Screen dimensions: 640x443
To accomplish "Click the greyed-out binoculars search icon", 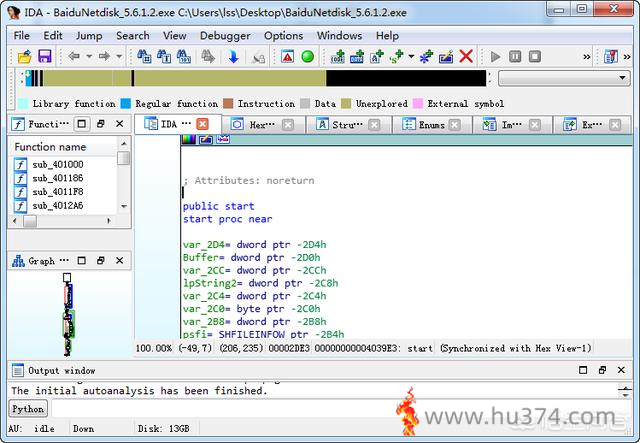I will 208,56.
